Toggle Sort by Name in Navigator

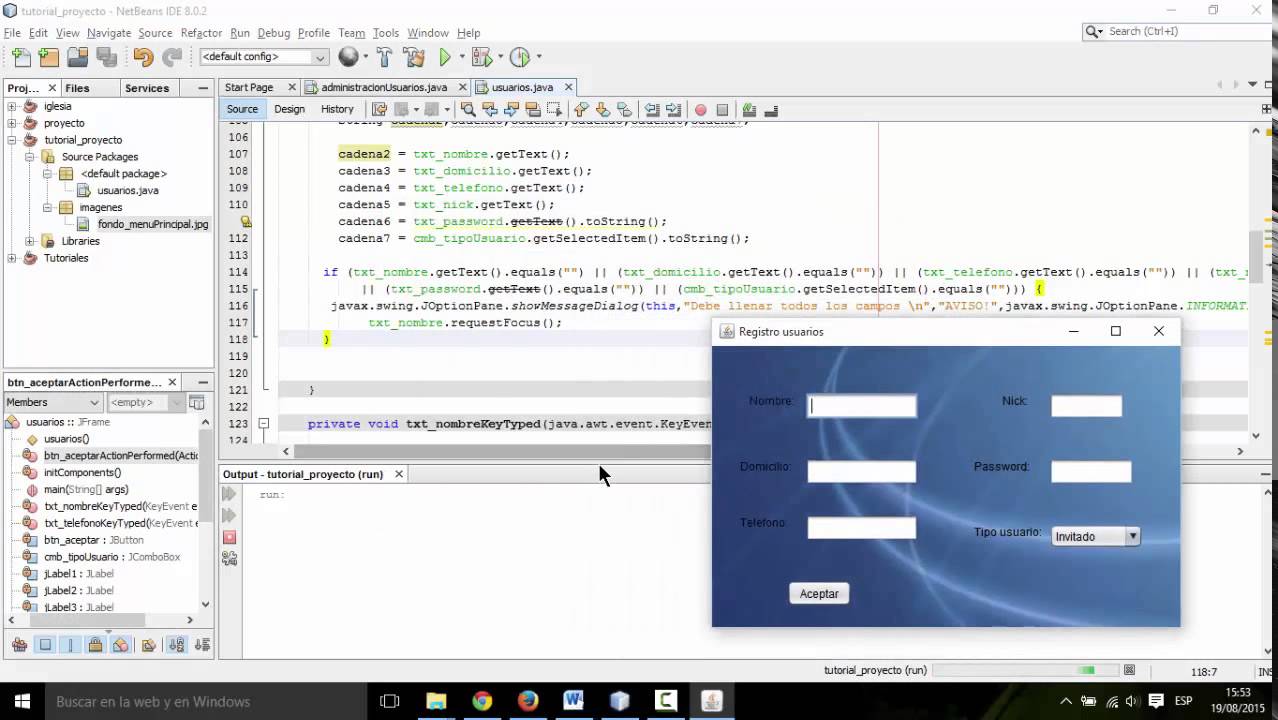pos(178,645)
